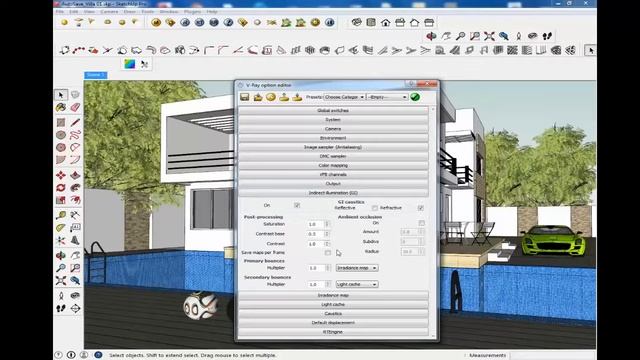Click the first curved-arrow icon in third toolbar row
Image resolution: width=640 pixels, height=360 pixels.
pyautogui.click(x=64, y=50)
